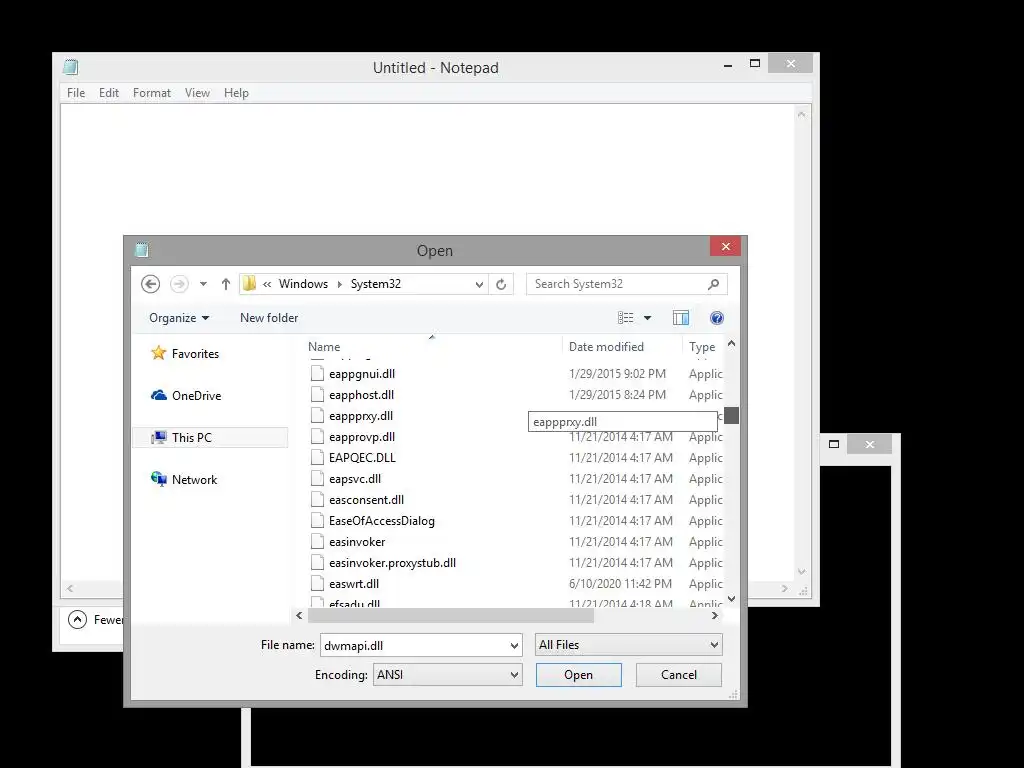Click the Type column header

tap(703, 347)
